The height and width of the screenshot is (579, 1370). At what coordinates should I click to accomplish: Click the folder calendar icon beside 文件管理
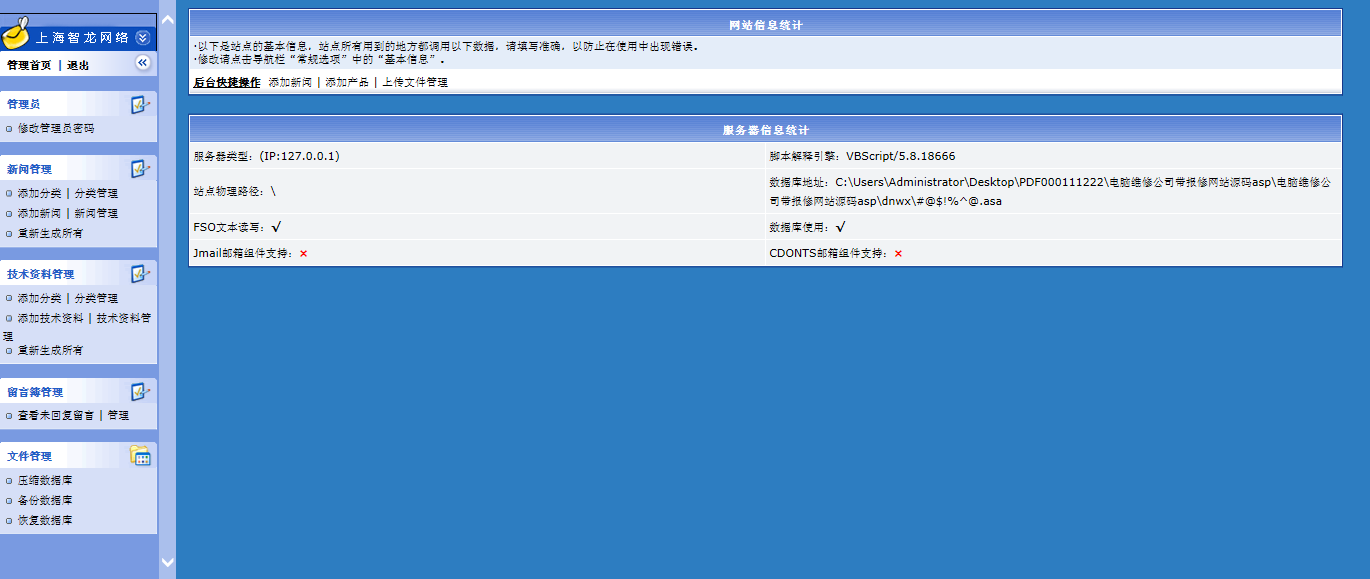(x=140, y=456)
